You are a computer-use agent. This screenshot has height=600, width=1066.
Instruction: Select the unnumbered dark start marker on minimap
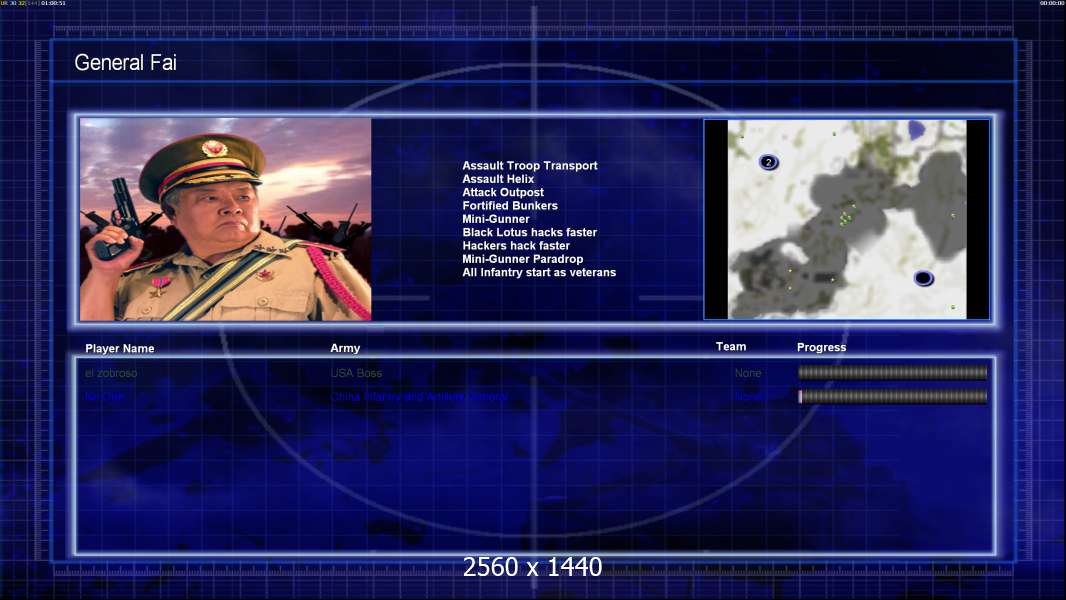tap(923, 277)
